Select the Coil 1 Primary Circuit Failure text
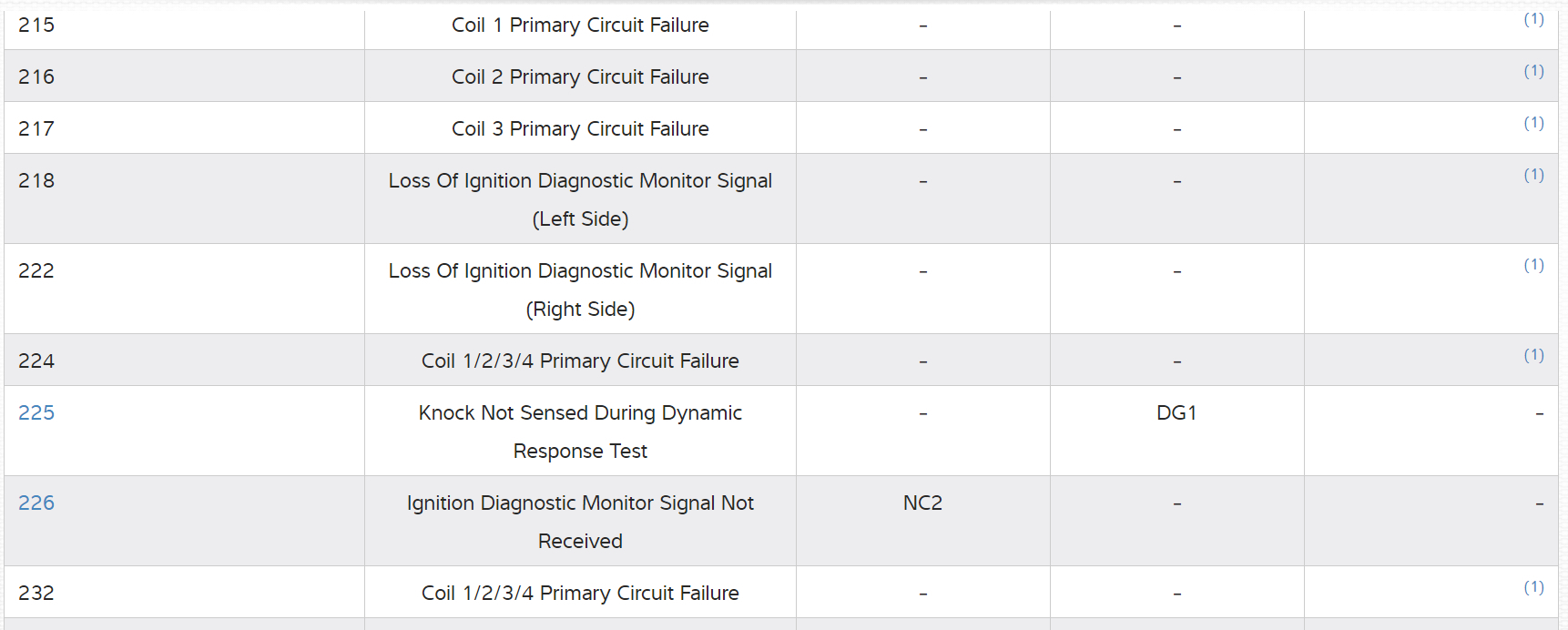This screenshot has width=1568, height=630. tap(580, 25)
